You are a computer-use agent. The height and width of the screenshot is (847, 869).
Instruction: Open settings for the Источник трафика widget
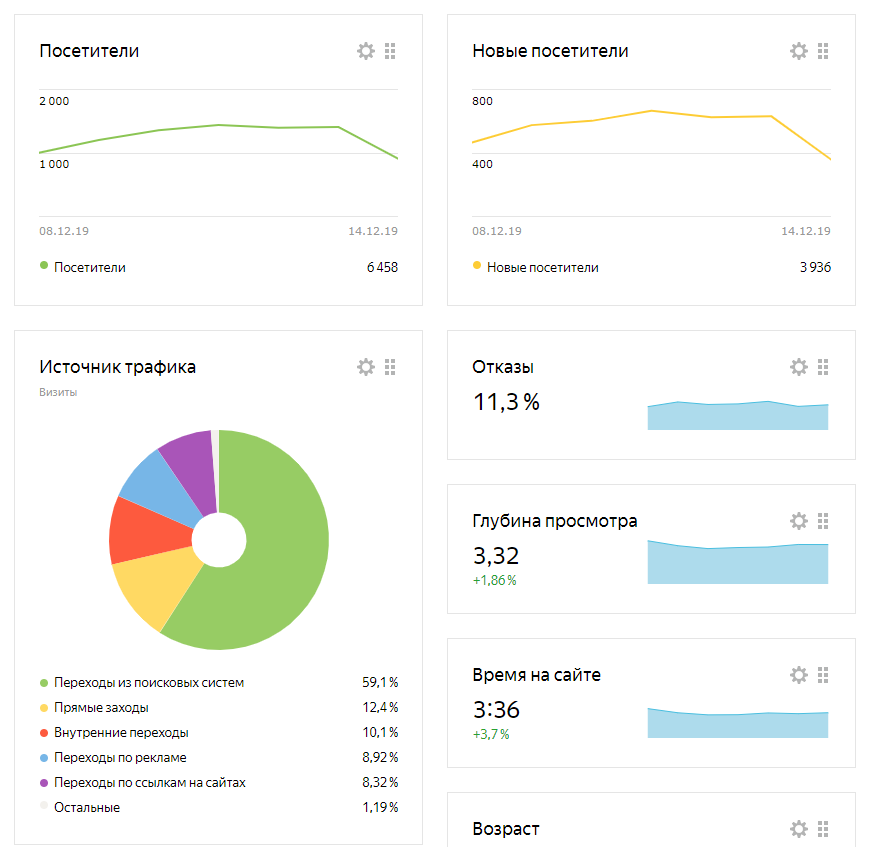(366, 367)
